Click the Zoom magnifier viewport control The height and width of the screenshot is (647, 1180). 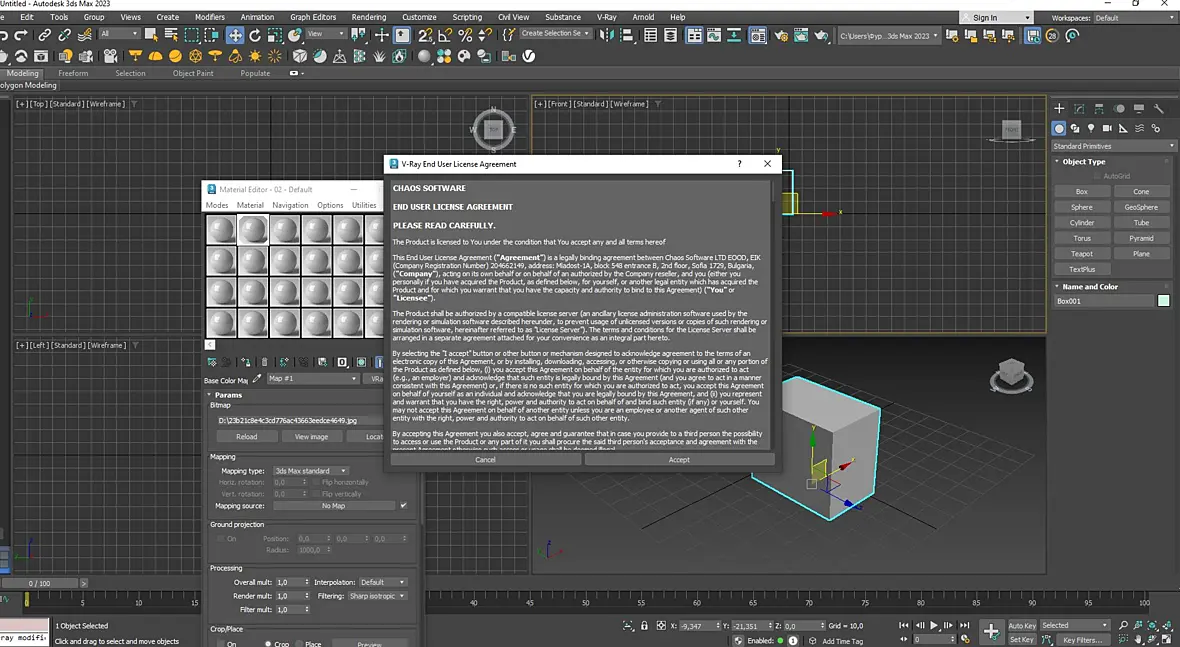1124,625
